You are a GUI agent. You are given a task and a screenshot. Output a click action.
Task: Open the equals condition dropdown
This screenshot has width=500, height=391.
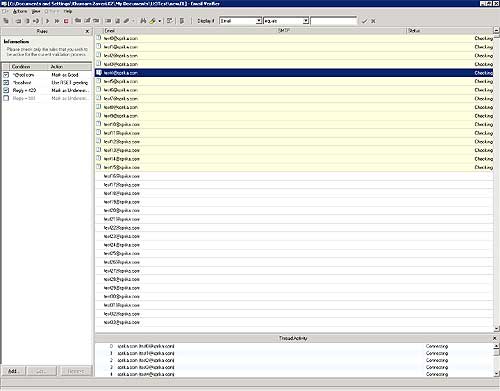[306, 21]
